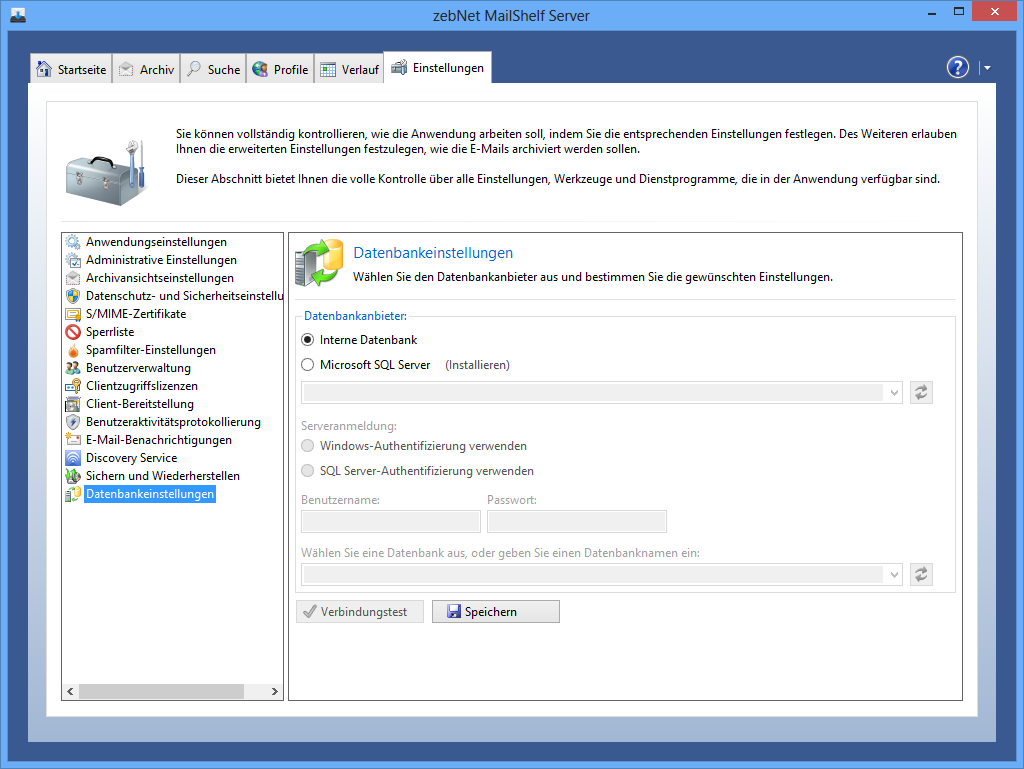The image size is (1024, 769).
Task: Select E-Mail-Benachrichtigungen entry
Action: 159,440
